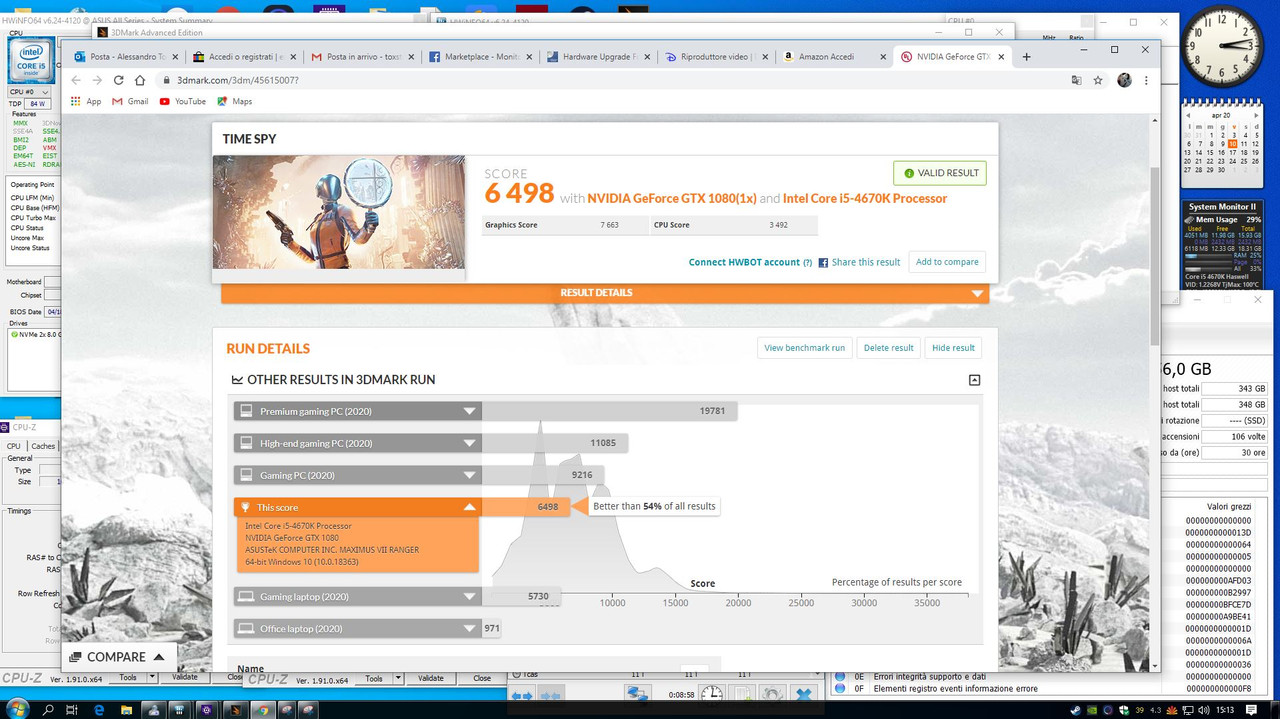Open File Explorer from taskbar

pos(128,709)
